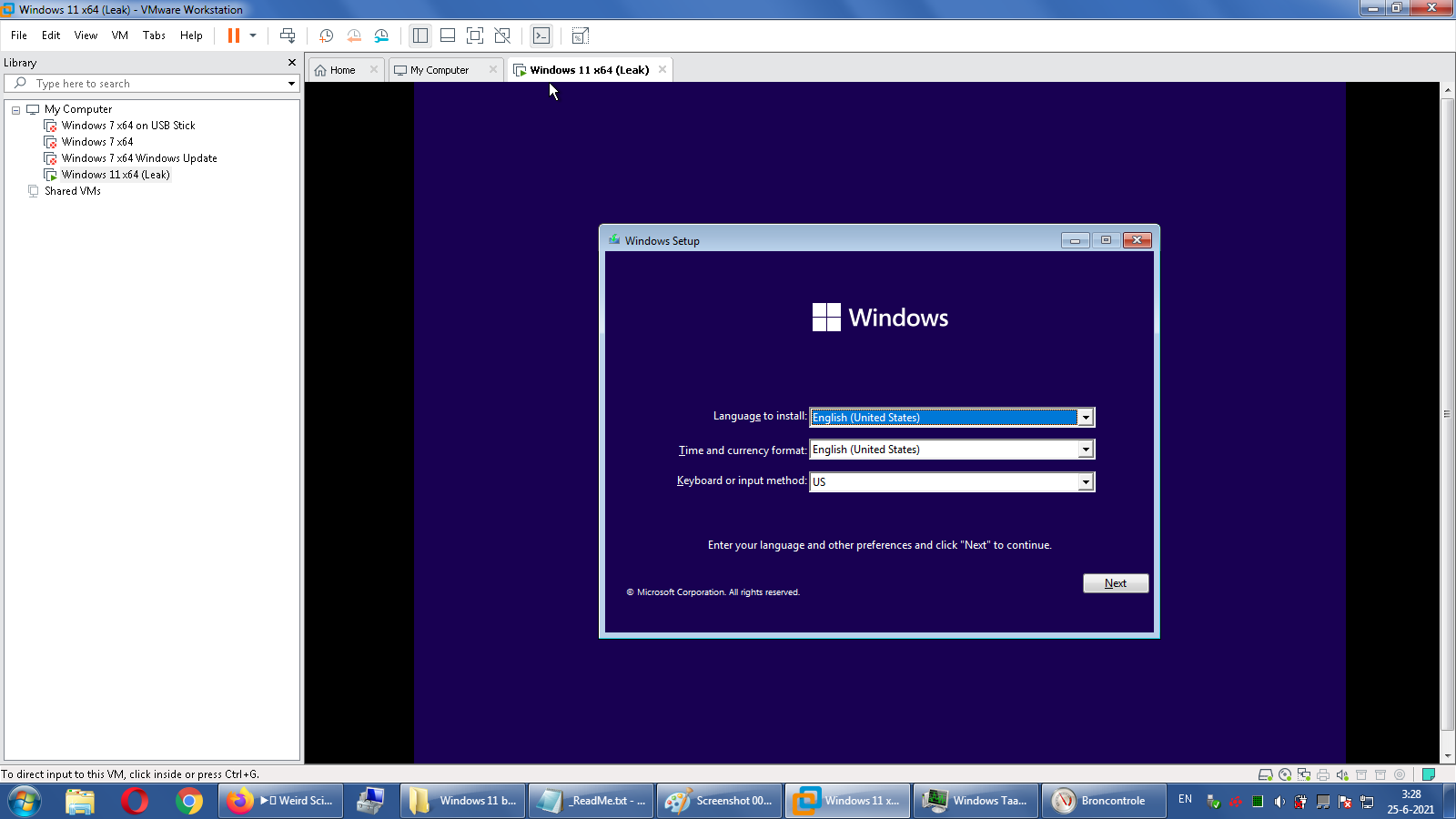Revert the VM to its previous snapshot

354,35
